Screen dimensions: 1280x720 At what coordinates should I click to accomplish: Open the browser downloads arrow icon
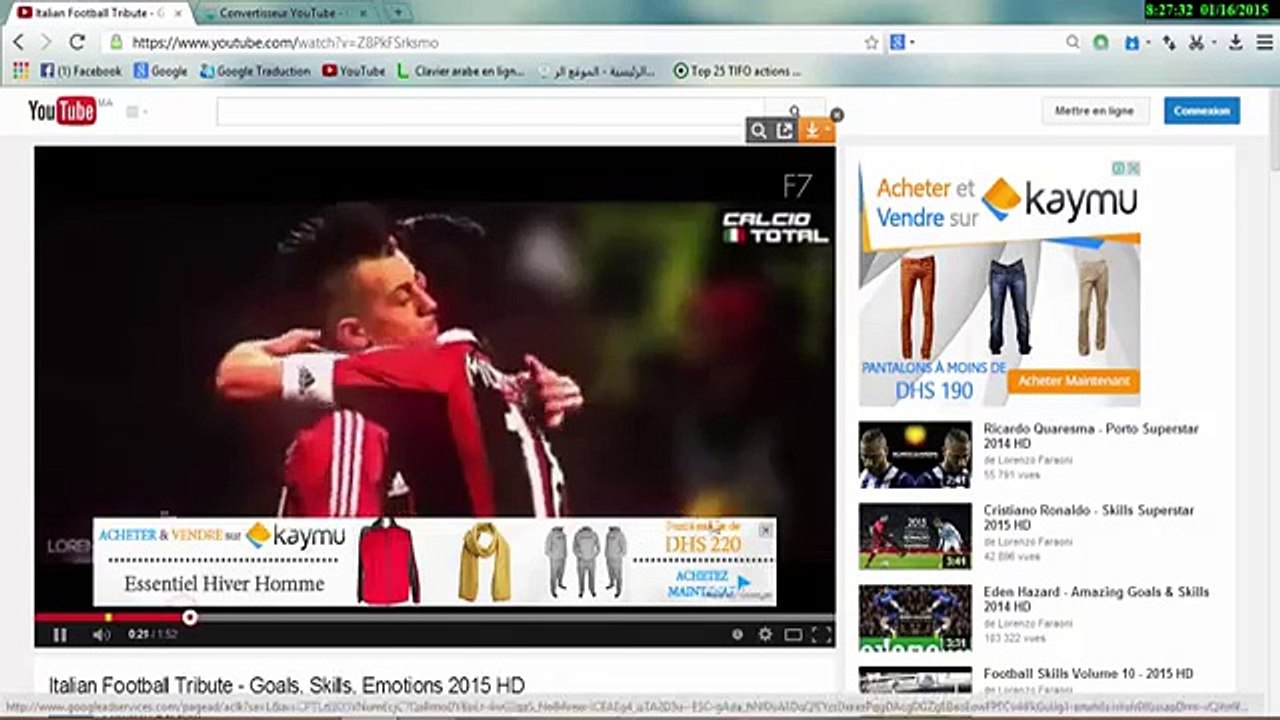pos(1236,43)
